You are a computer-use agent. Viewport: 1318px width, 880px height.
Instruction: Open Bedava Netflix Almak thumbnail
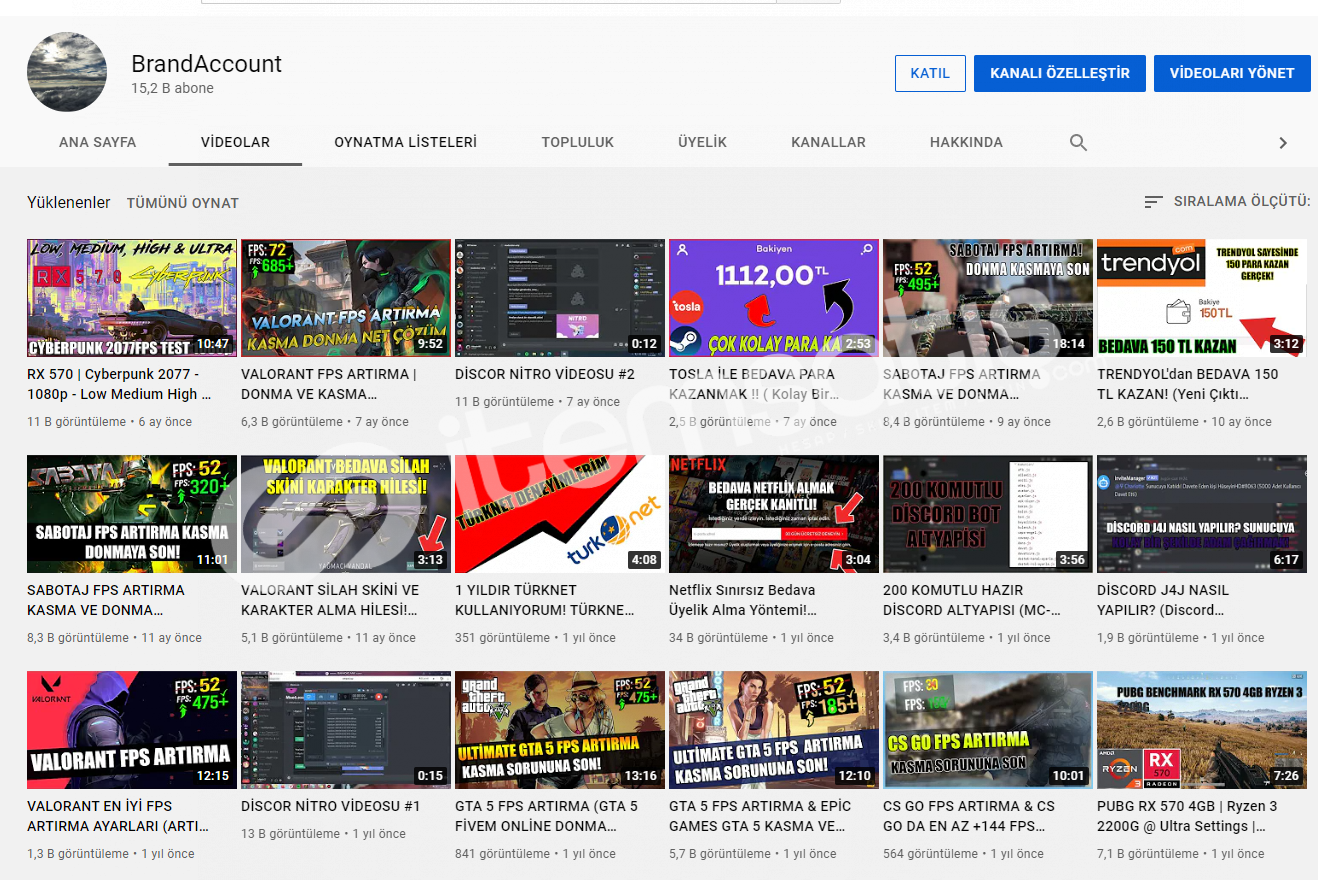click(x=774, y=514)
